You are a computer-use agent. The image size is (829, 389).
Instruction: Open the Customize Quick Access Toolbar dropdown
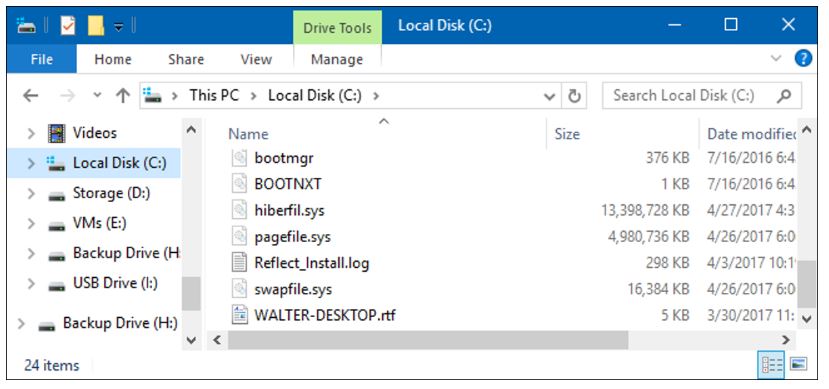click(119, 26)
